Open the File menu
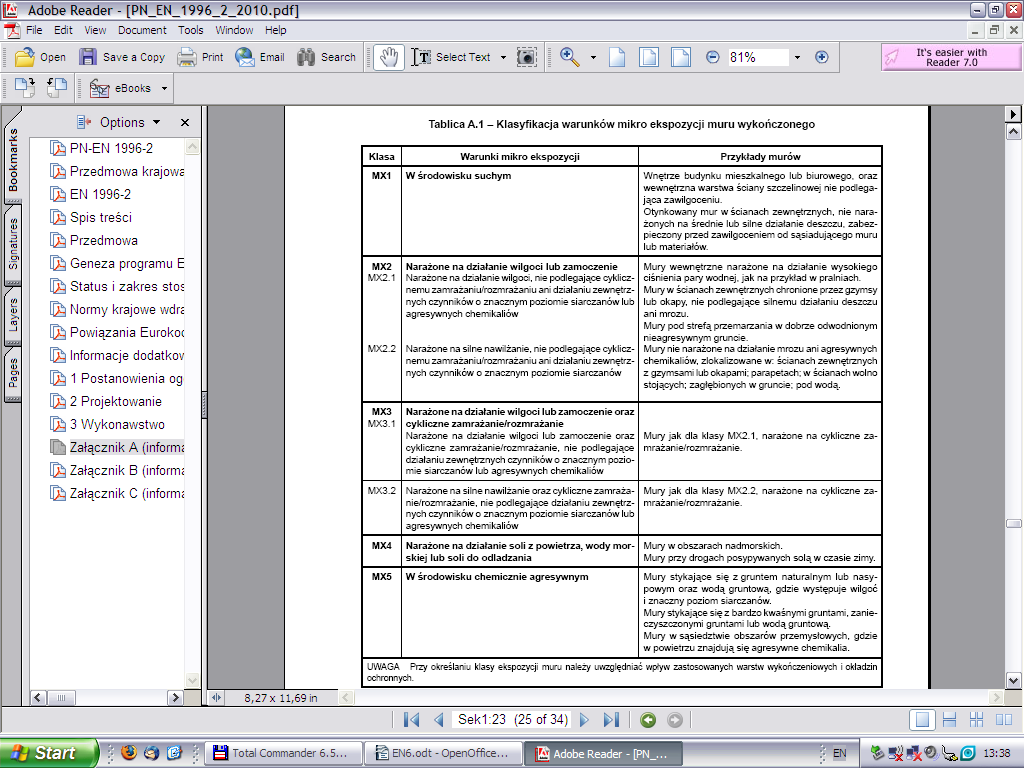The width and height of the screenshot is (1024, 768). [34, 30]
